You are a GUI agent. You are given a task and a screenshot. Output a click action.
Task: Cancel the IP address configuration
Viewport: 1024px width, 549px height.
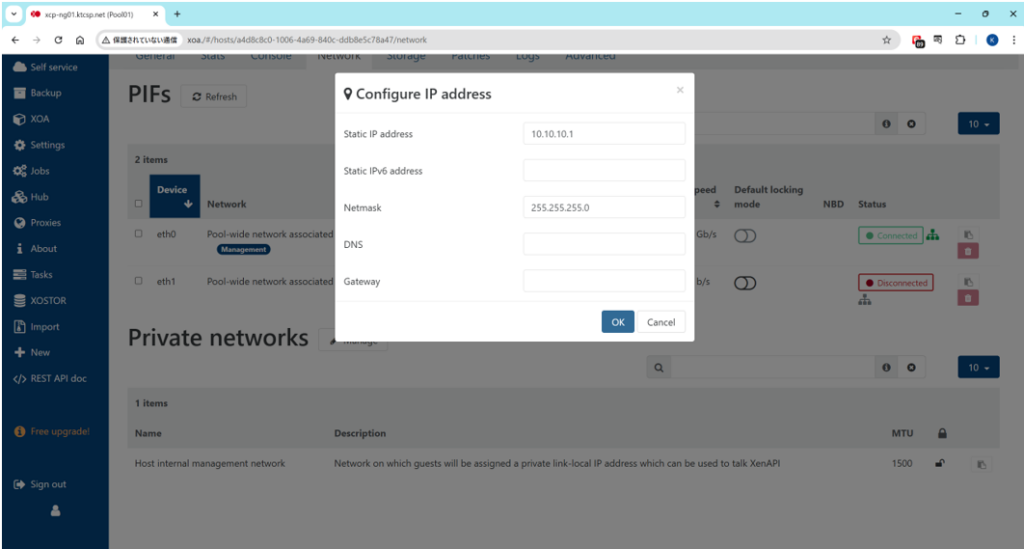click(661, 322)
